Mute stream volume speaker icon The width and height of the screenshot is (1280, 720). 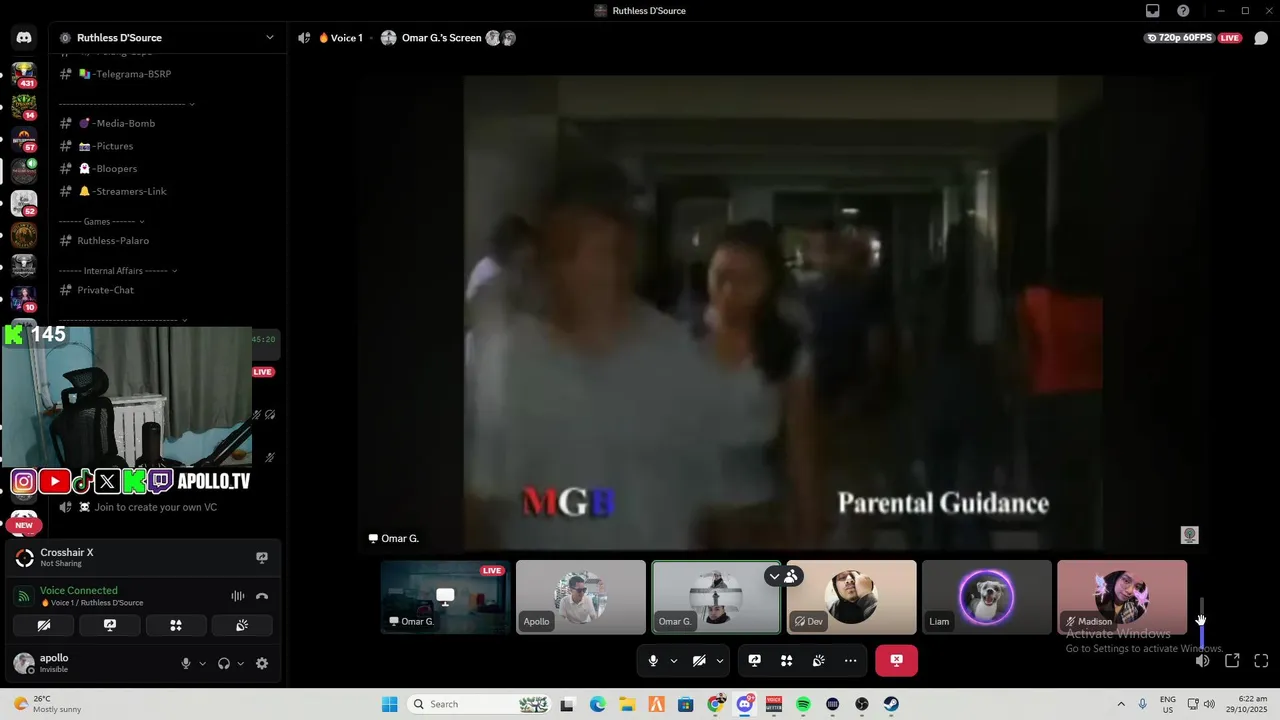tap(1203, 660)
